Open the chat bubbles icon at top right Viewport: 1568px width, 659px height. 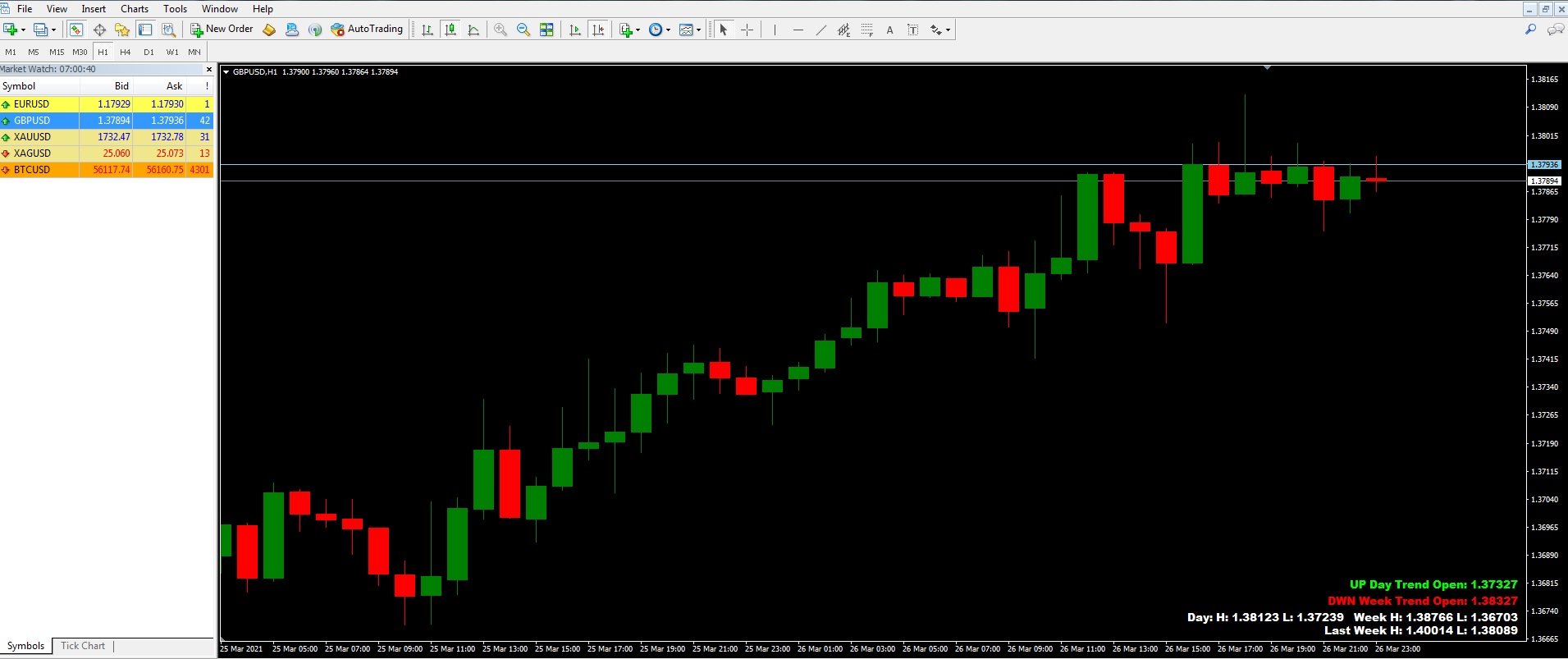click(x=1555, y=30)
